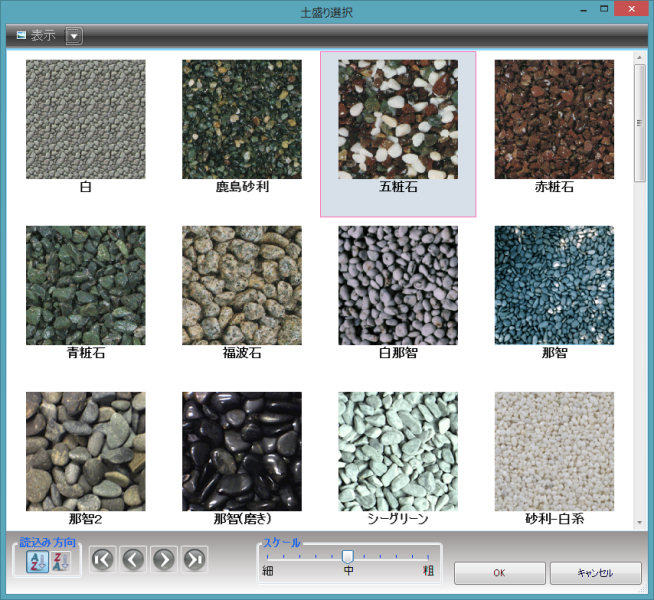Image resolution: width=654 pixels, height=600 pixels.
Task: Click the 細 fine scale label
Action: tap(268, 570)
